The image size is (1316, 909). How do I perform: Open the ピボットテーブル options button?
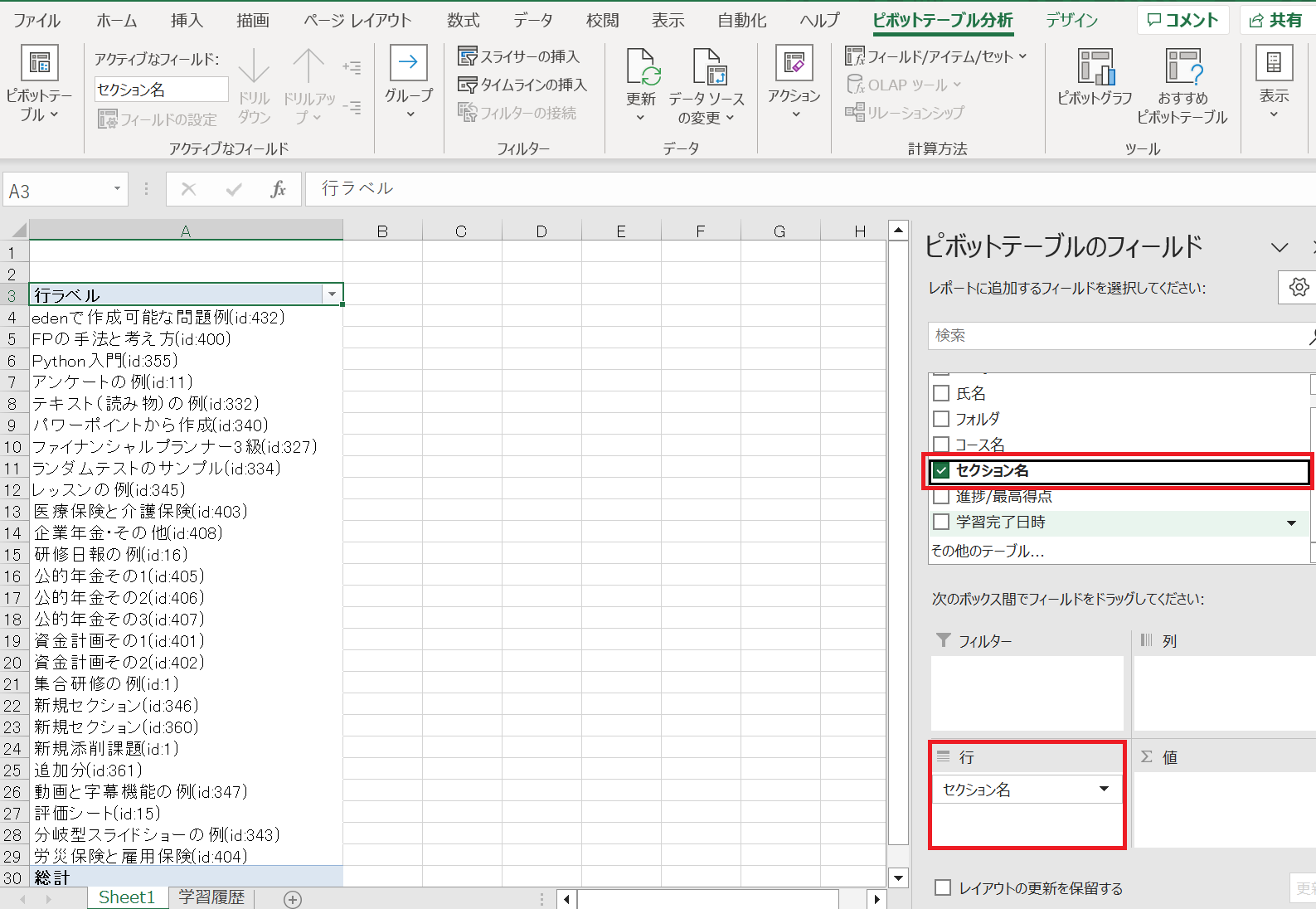pyautogui.click(x=38, y=85)
